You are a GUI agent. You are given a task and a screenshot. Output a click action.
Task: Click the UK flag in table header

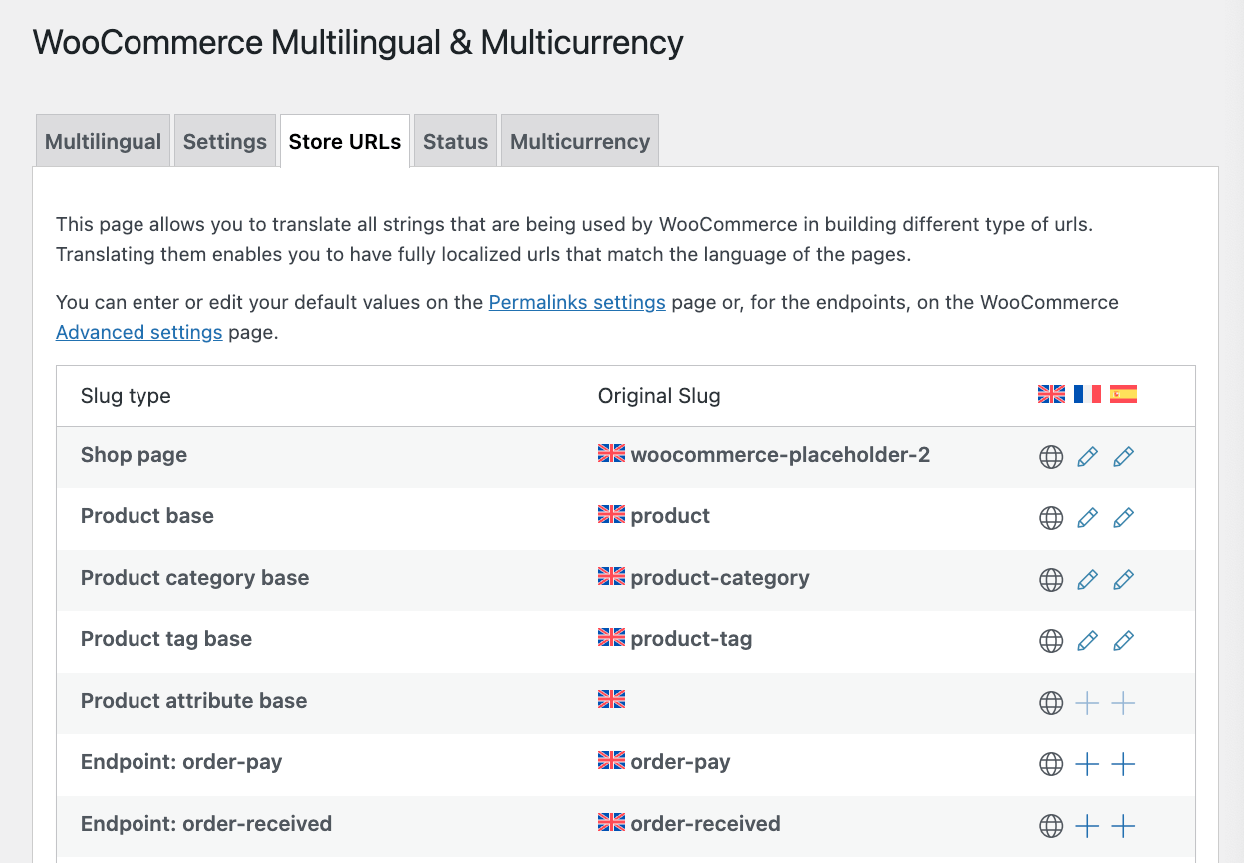coord(1051,394)
